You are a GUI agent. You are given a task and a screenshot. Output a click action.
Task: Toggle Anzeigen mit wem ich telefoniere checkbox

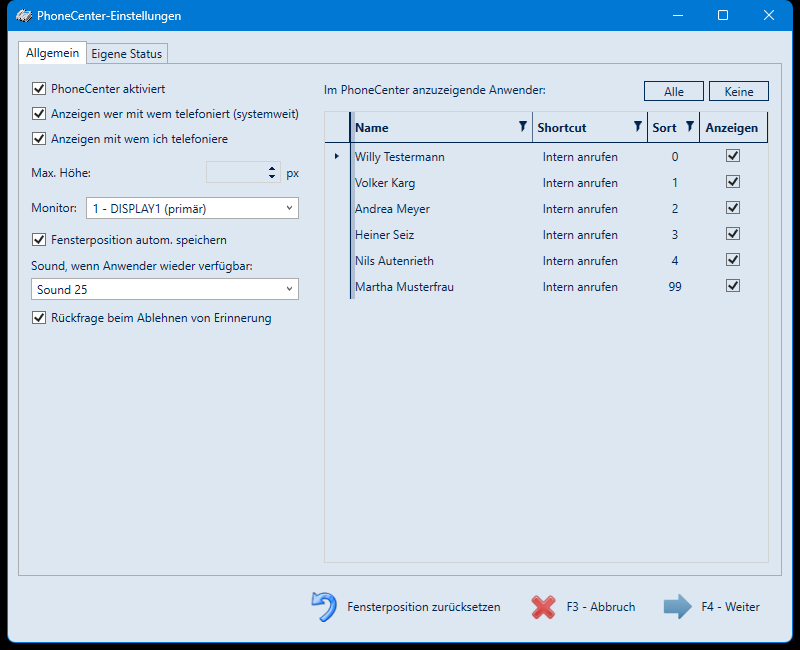click(39, 138)
